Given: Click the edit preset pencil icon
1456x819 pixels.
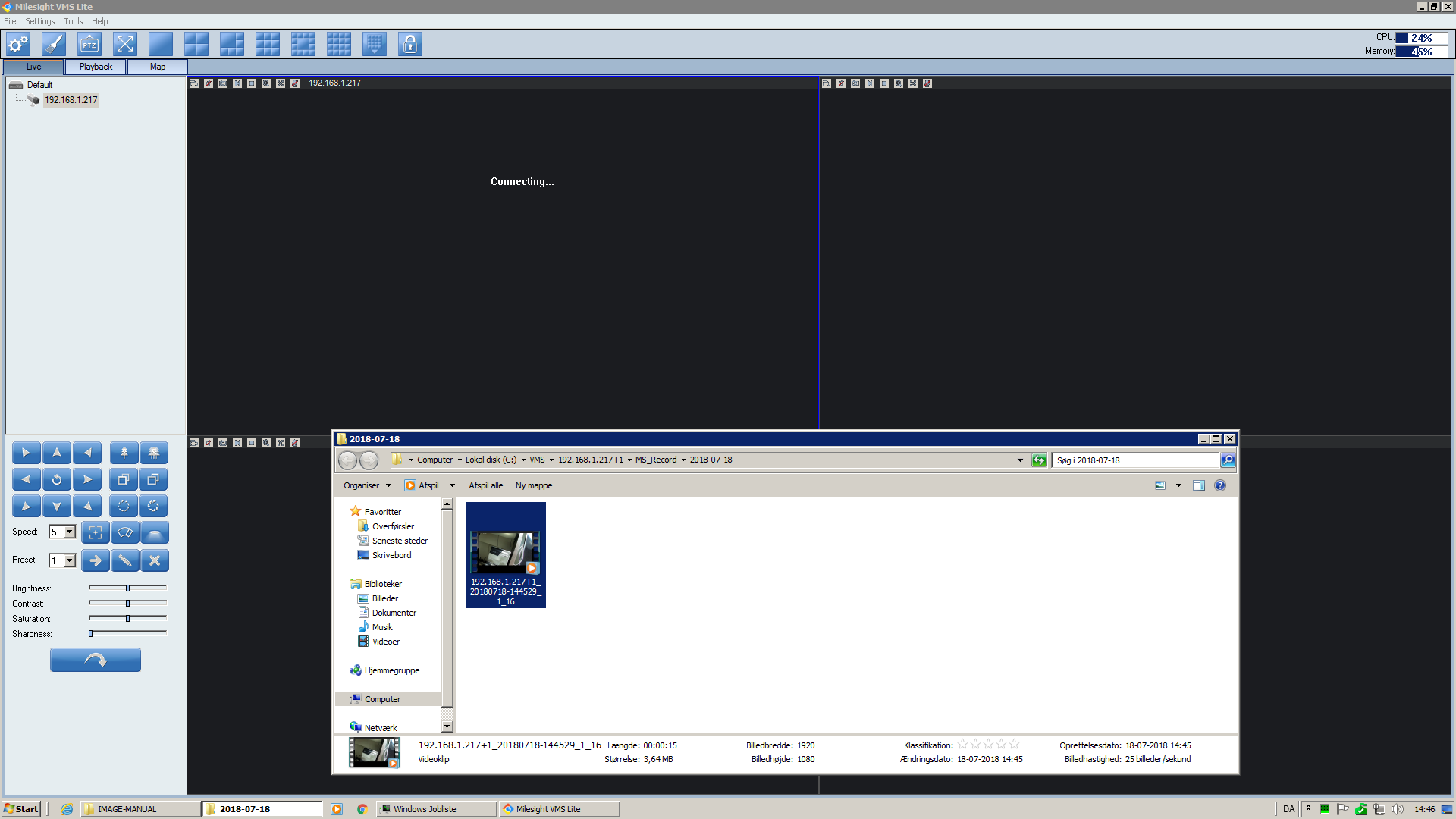Looking at the screenshot, I should pos(125,561).
